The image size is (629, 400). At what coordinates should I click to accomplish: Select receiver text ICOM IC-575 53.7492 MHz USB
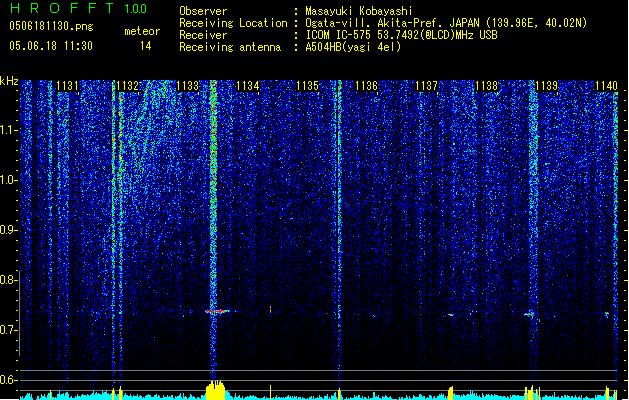coord(401,35)
